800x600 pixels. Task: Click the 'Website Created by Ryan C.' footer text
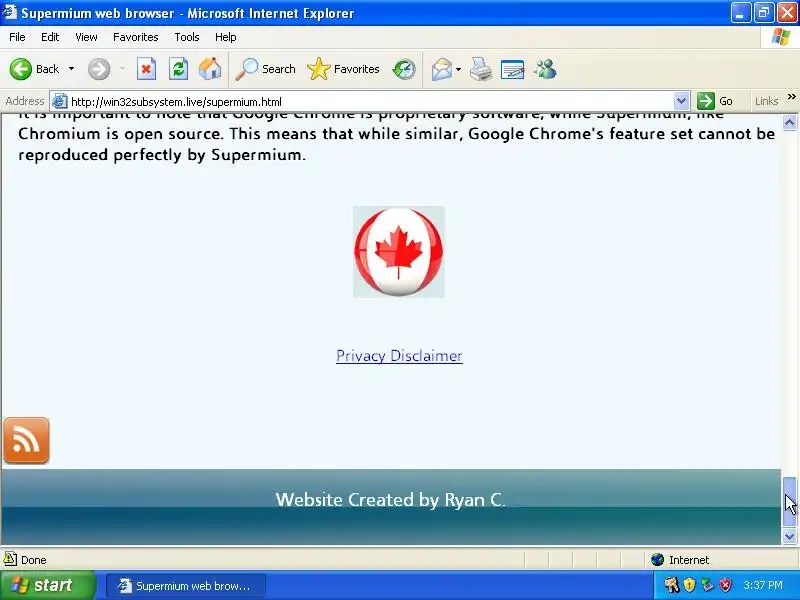pyautogui.click(x=391, y=499)
